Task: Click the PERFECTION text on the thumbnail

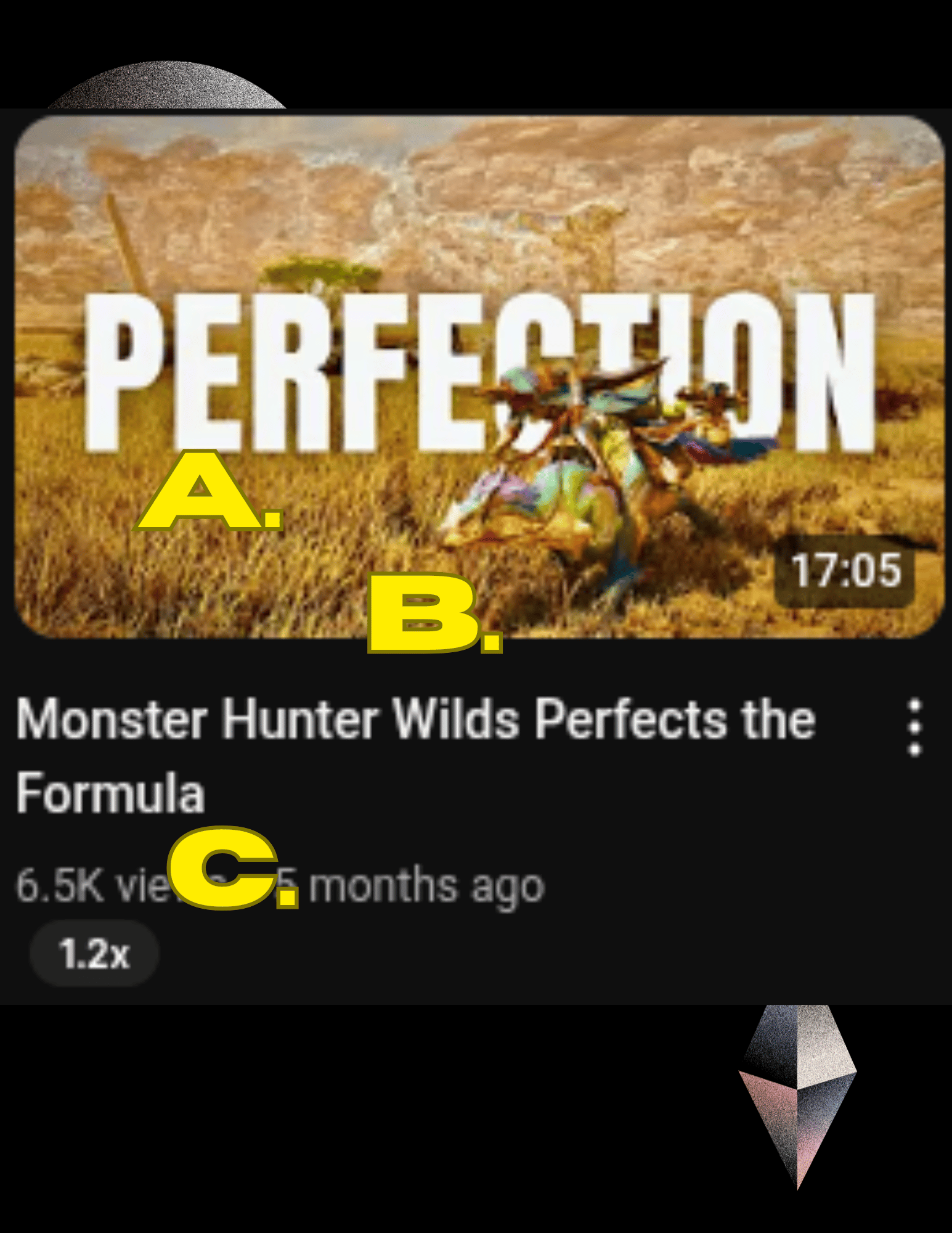Action: pyautogui.click(x=479, y=372)
